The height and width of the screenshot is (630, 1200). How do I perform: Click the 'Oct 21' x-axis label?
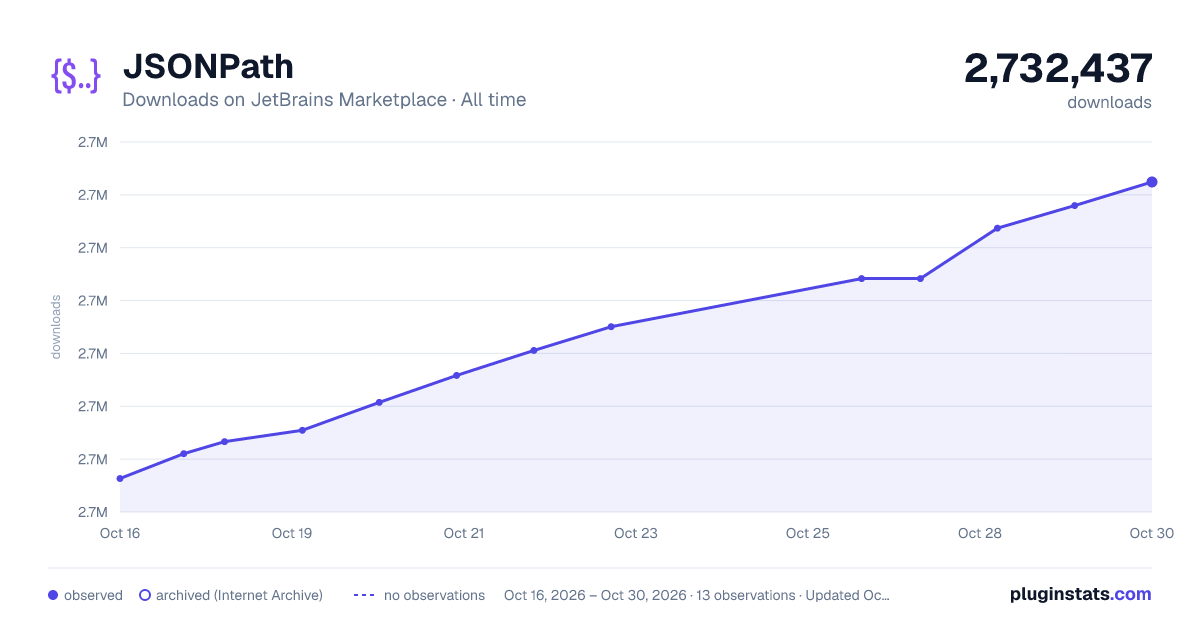pos(464,533)
